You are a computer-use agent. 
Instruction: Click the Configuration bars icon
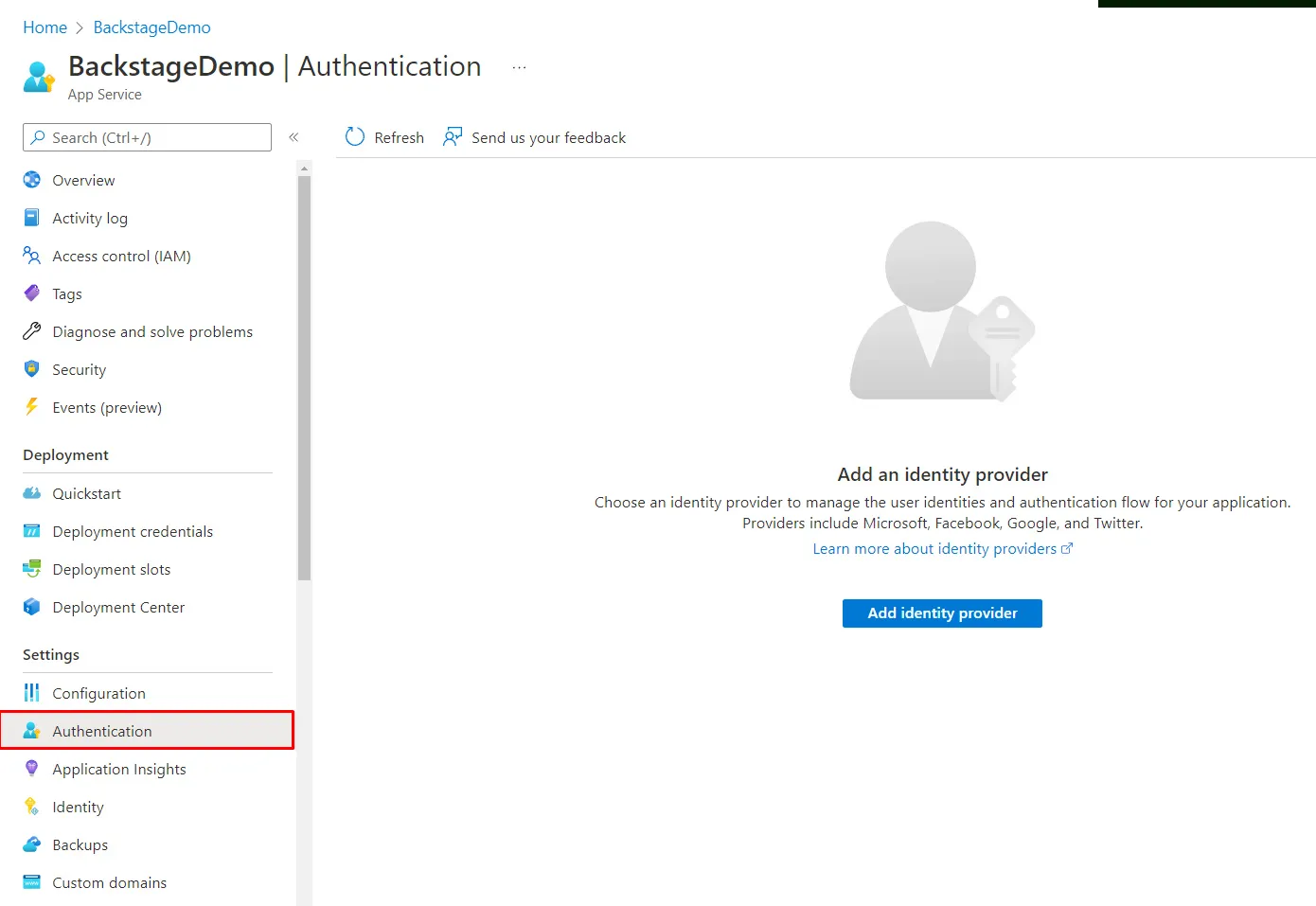[32, 693]
